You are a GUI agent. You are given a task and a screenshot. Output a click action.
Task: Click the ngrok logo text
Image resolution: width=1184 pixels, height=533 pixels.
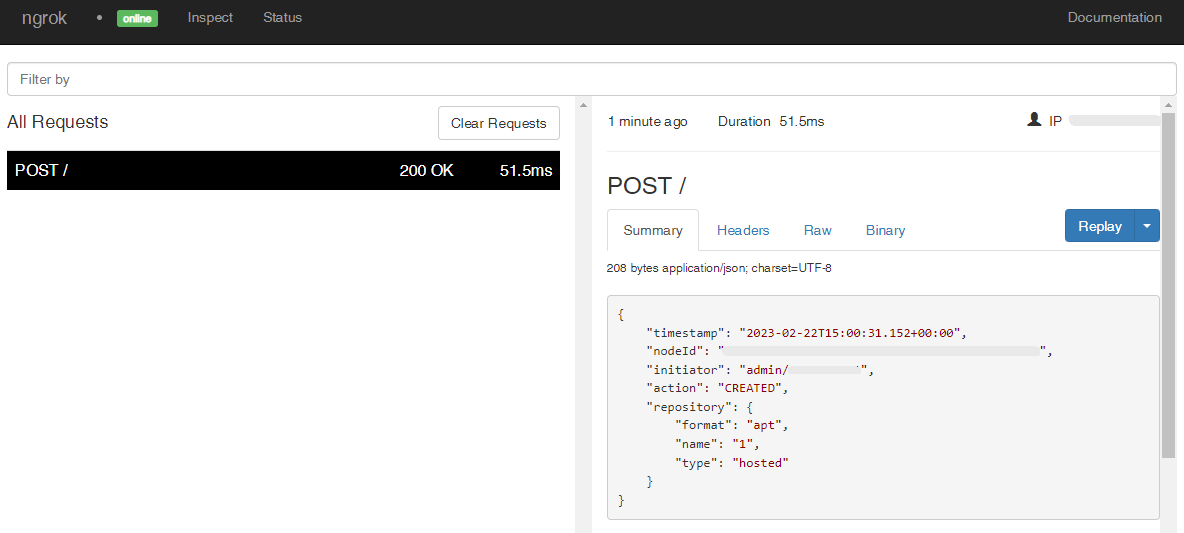click(x=45, y=18)
